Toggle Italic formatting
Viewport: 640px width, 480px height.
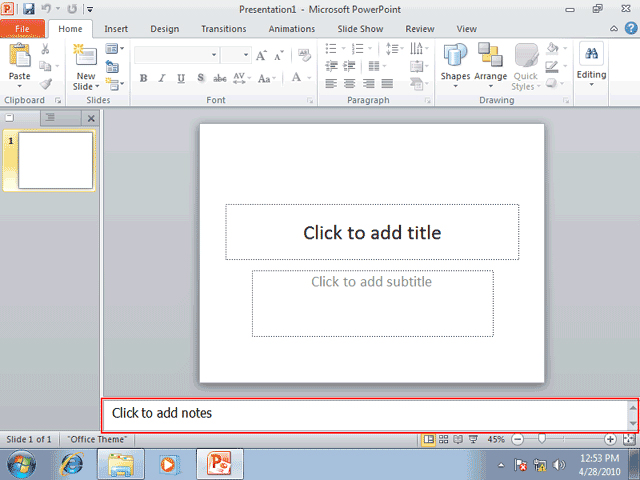(162, 78)
